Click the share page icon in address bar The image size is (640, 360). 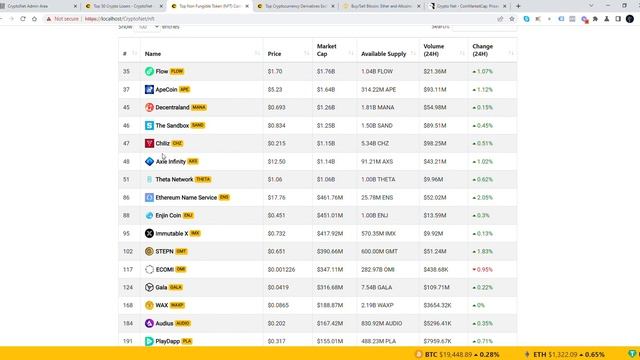pos(500,19)
